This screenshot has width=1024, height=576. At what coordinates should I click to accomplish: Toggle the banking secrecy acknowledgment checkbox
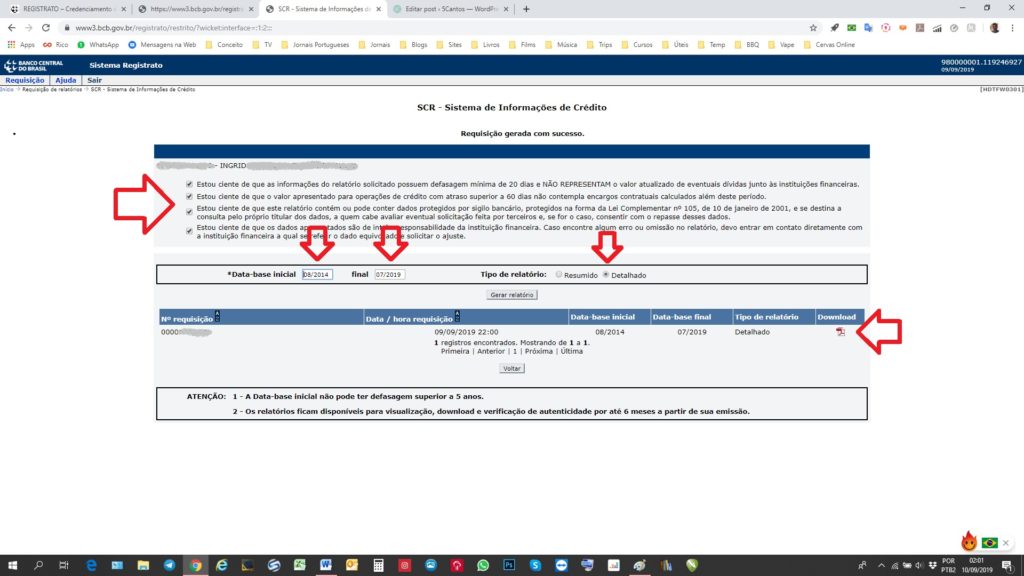coord(189,212)
